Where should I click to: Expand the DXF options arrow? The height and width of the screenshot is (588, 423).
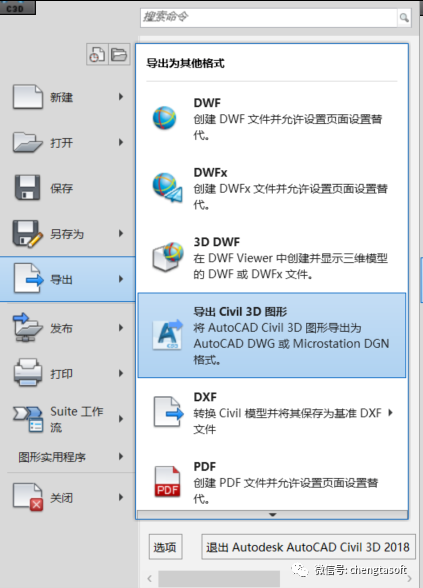point(391,412)
